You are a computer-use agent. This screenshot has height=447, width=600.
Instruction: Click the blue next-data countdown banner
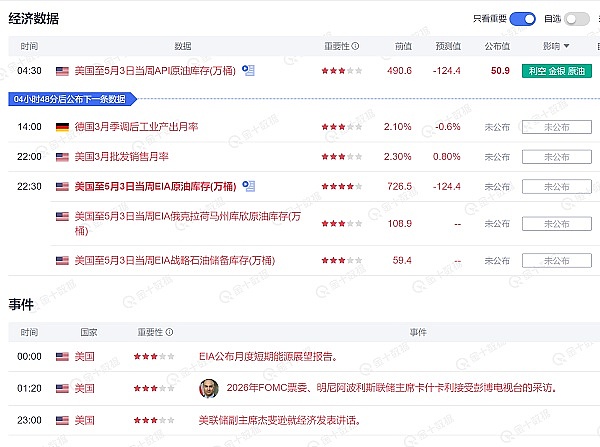(x=70, y=99)
